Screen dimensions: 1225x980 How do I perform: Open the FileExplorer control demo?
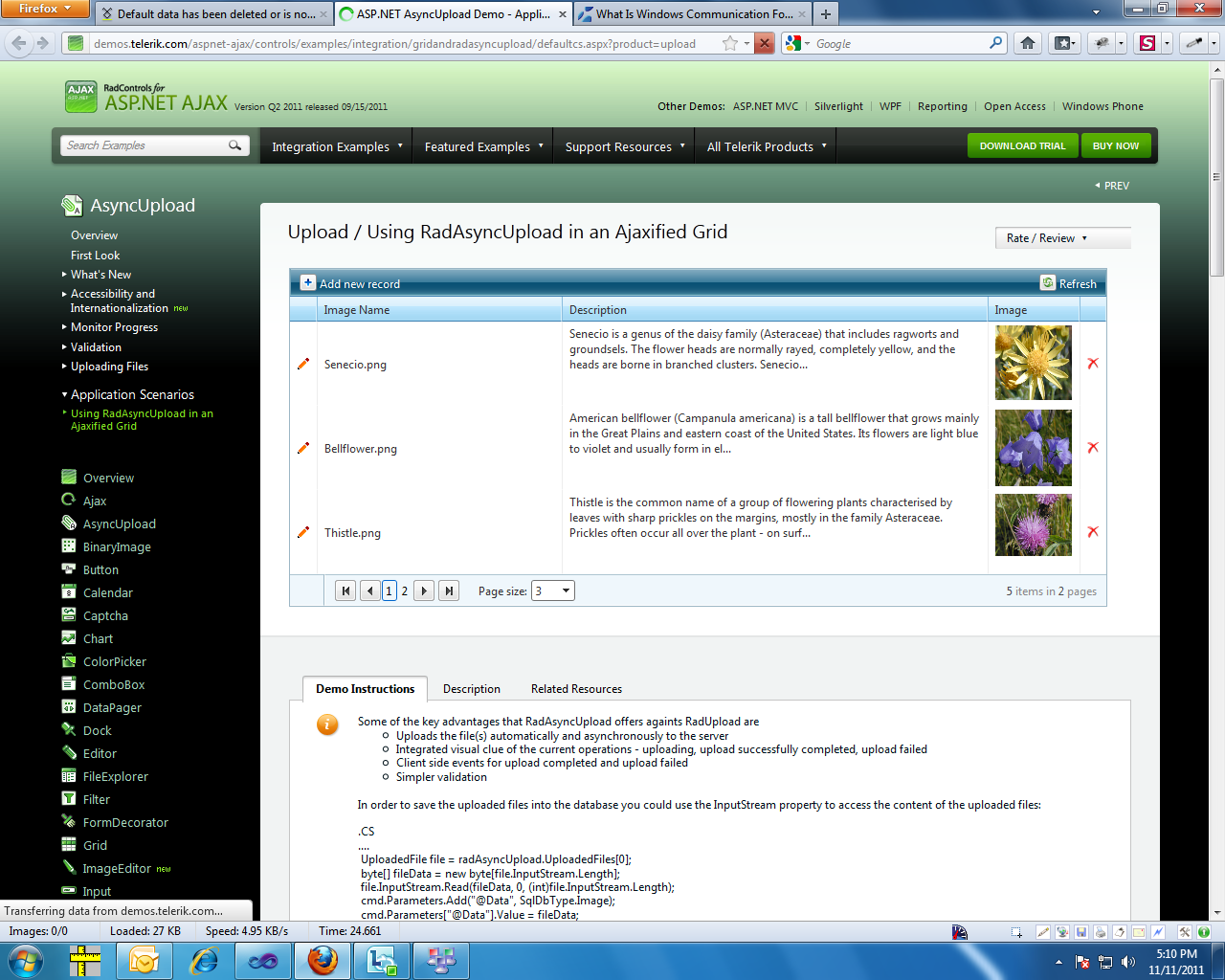115,776
